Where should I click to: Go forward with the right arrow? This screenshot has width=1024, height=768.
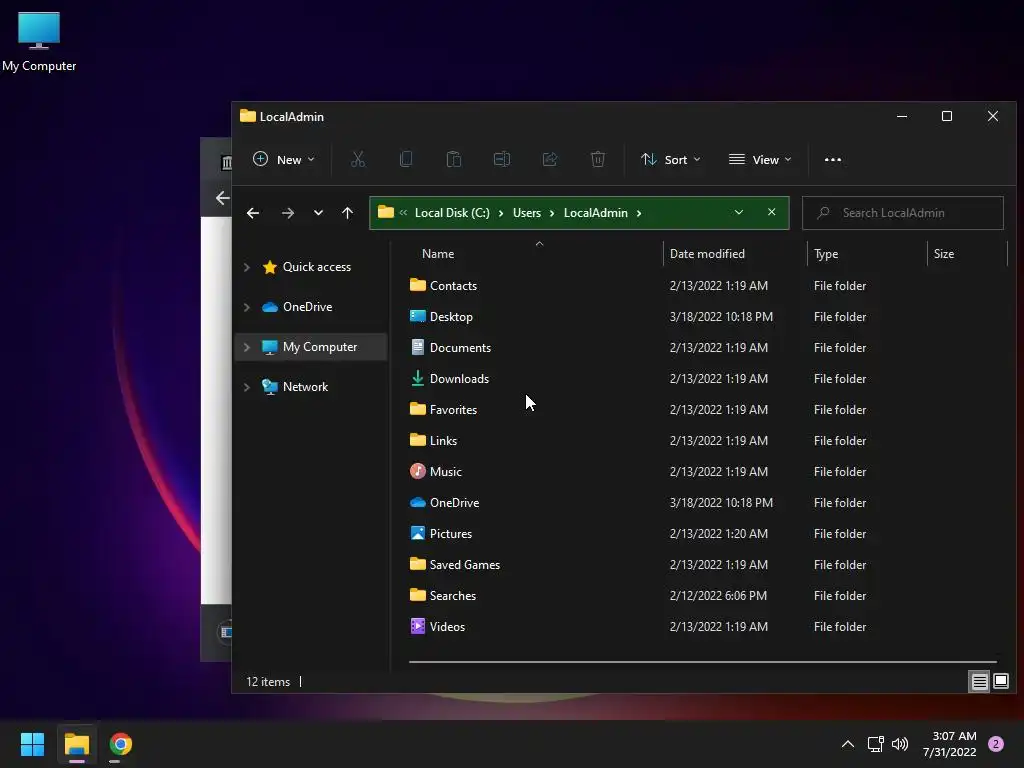tap(288, 213)
